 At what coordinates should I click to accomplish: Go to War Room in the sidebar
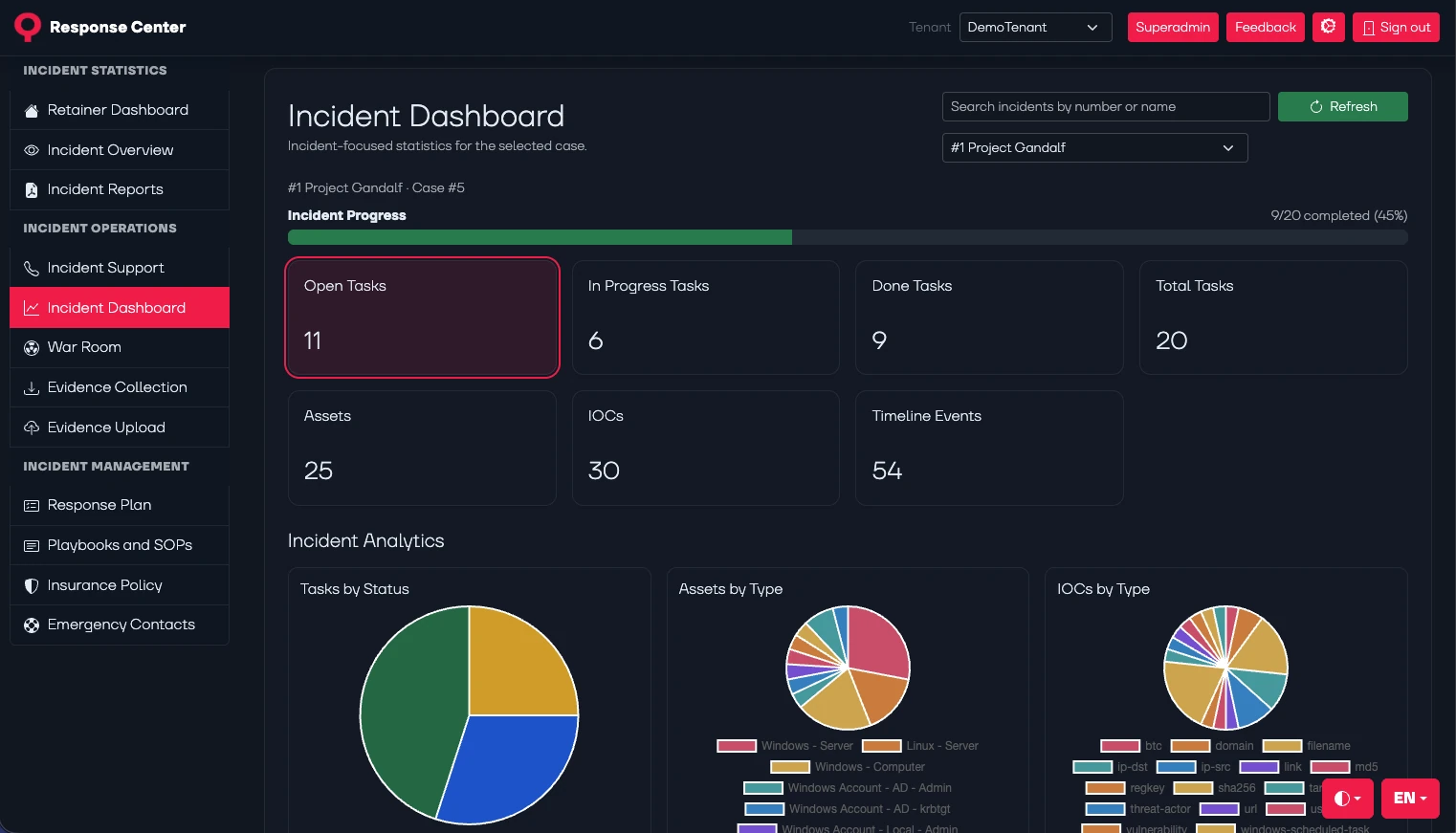coord(120,347)
